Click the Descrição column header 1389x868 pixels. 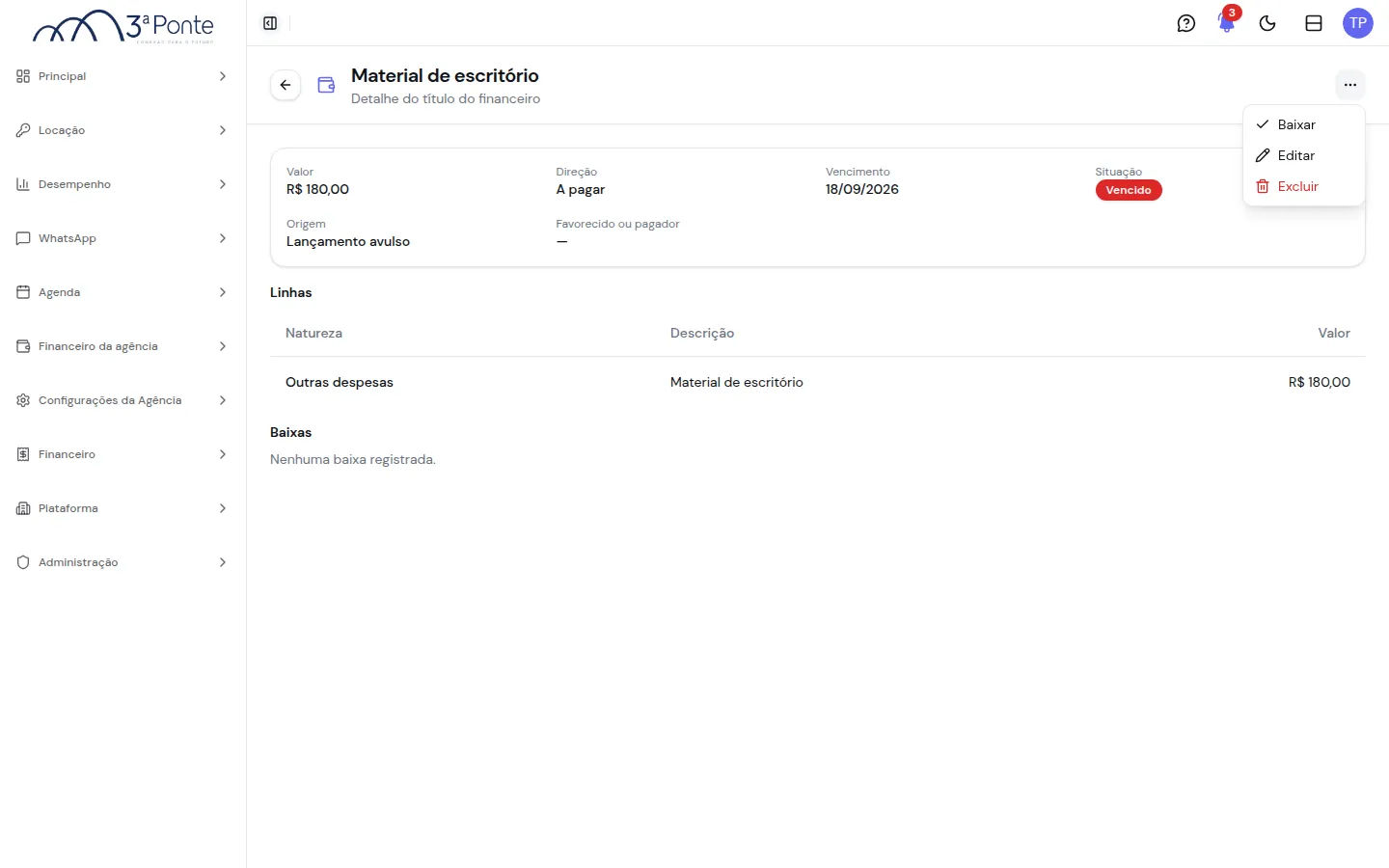point(702,333)
